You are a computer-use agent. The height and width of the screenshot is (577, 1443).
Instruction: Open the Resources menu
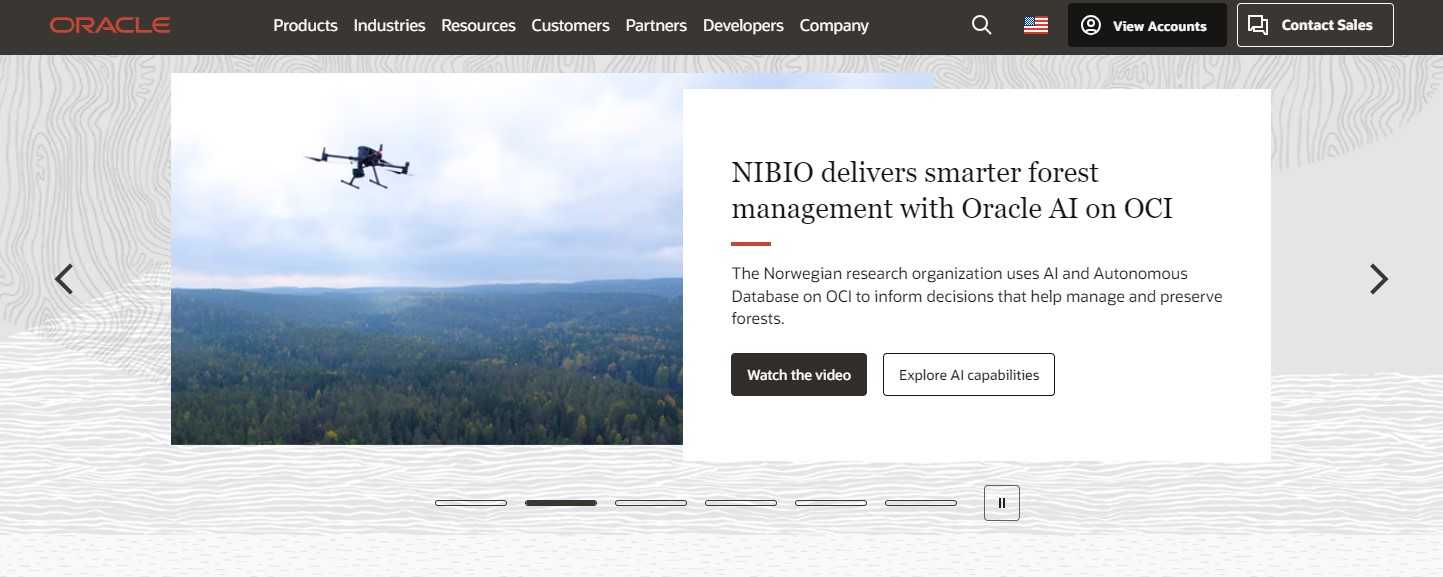point(478,25)
